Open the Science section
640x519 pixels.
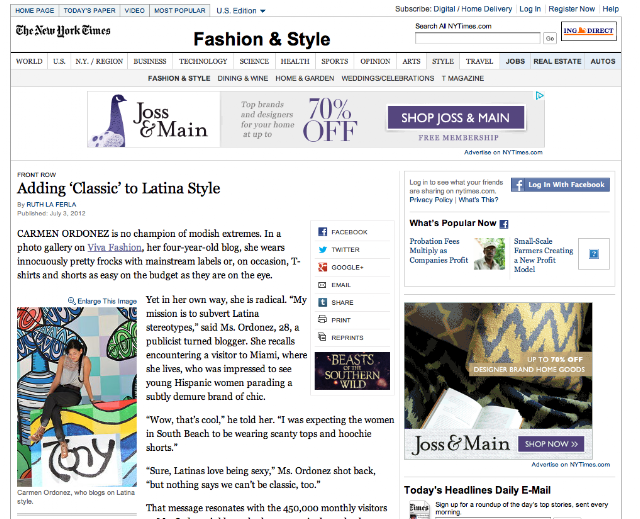pyautogui.click(x=254, y=61)
